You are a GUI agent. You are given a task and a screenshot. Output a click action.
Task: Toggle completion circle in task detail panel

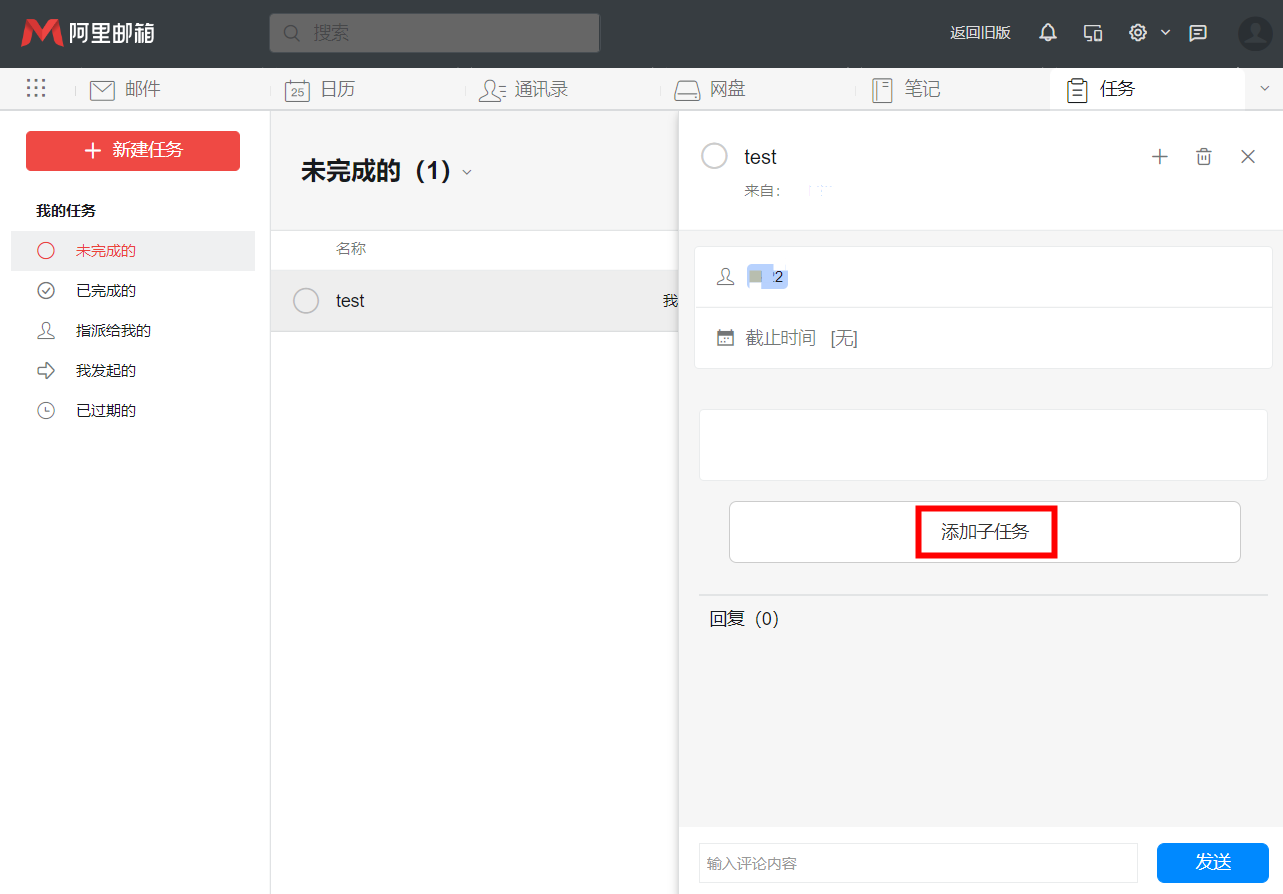click(714, 157)
